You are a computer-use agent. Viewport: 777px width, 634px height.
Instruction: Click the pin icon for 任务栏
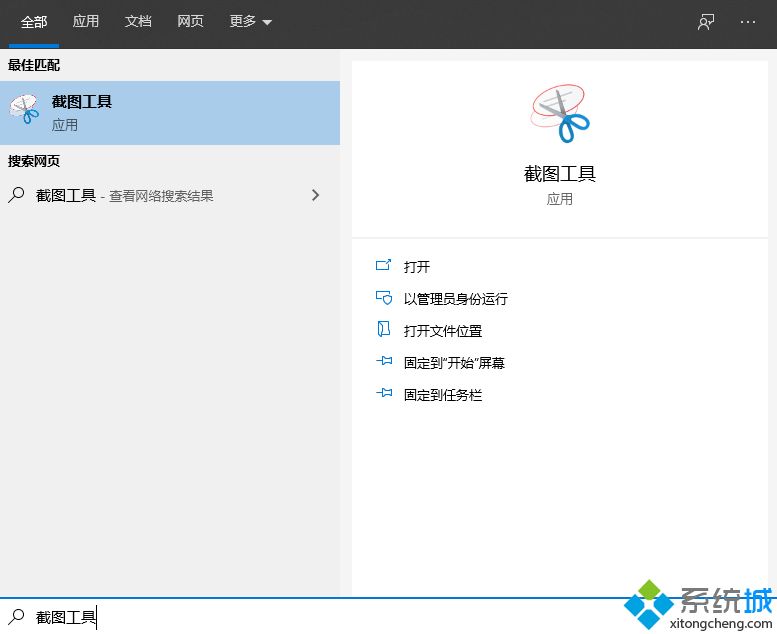[384, 393]
